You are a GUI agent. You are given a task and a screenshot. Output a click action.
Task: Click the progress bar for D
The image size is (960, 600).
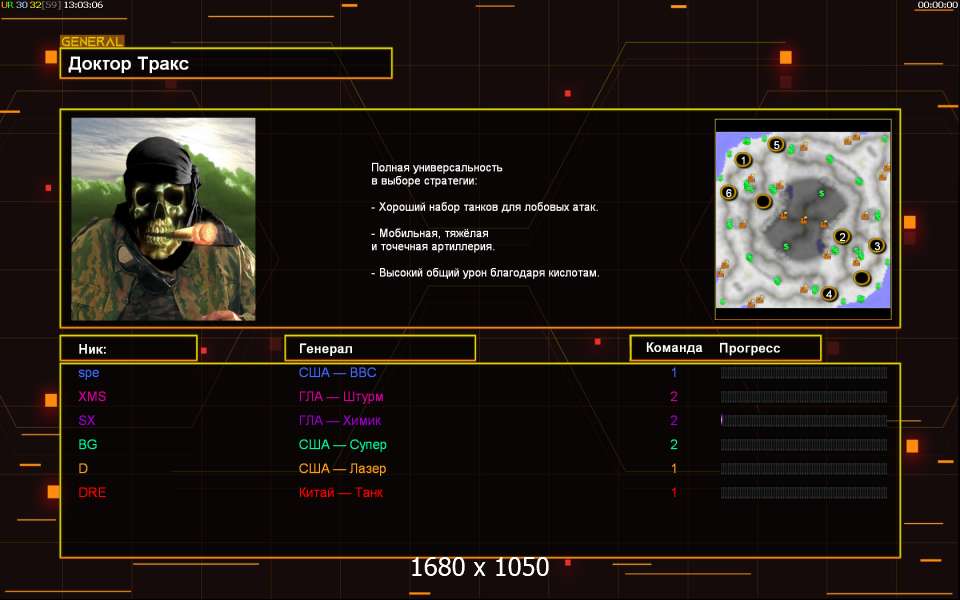point(804,468)
